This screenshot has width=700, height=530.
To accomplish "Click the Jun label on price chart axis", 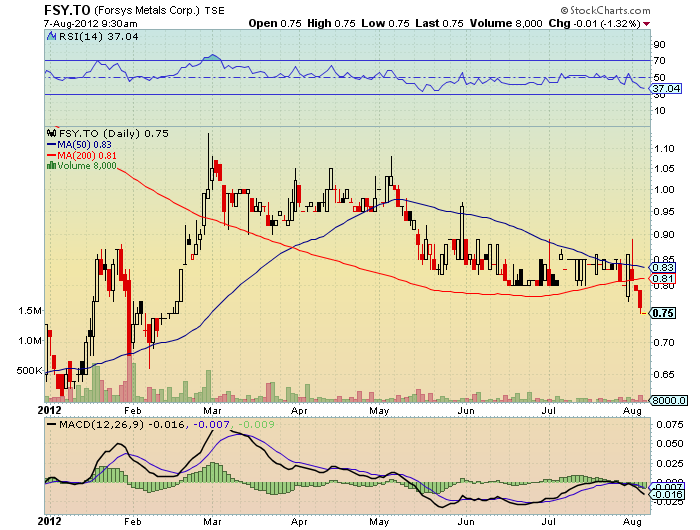I will point(466,410).
